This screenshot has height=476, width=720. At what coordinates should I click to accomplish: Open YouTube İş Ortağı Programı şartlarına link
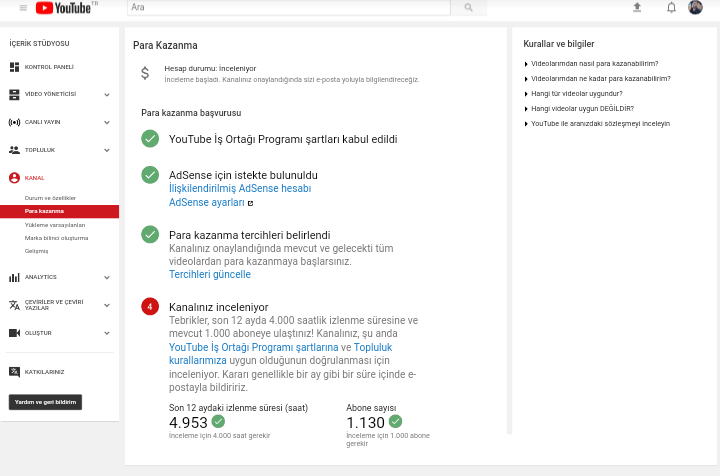[253, 347]
